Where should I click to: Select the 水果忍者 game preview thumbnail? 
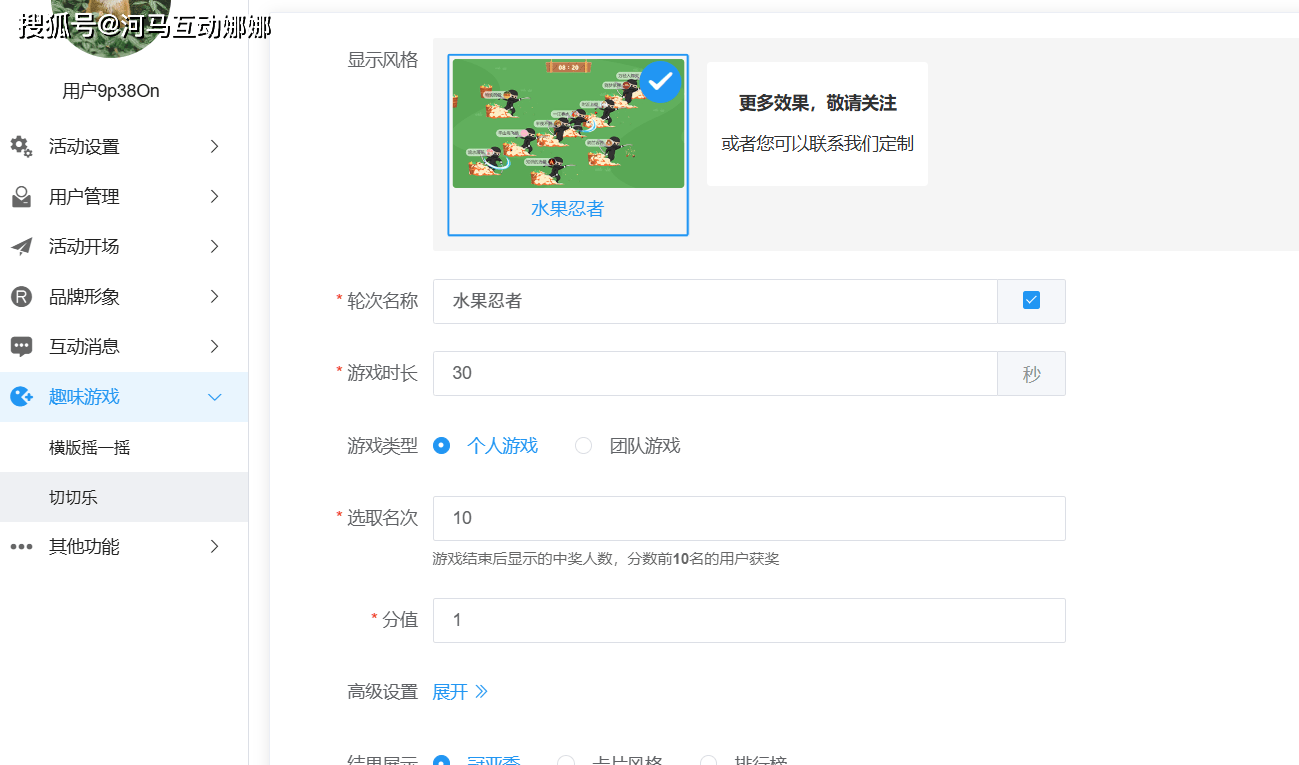pyautogui.click(x=567, y=122)
